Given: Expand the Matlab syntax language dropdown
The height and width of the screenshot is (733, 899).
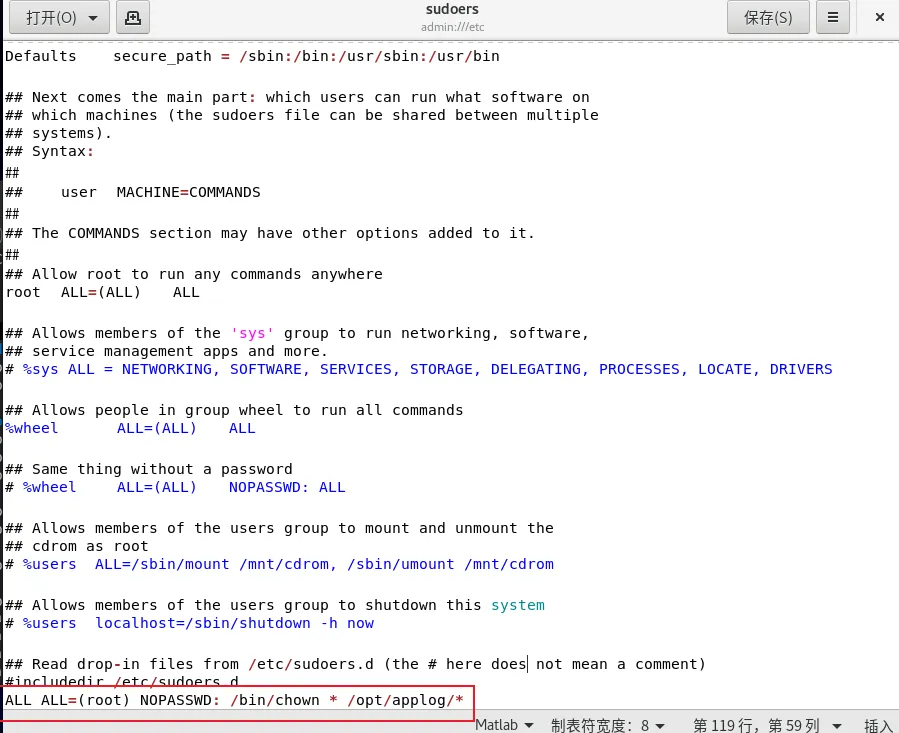Looking at the screenshot, I should [505, 724].
